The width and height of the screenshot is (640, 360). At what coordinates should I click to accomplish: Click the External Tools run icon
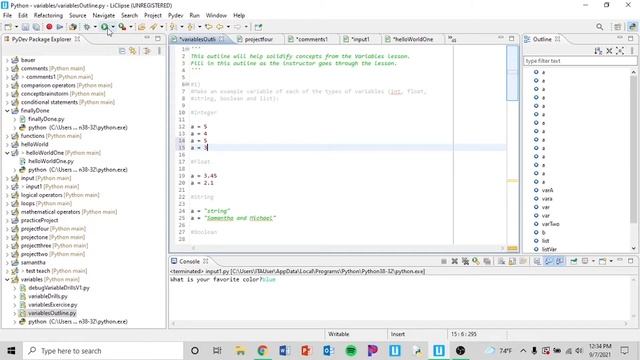(x=122, y=27)
